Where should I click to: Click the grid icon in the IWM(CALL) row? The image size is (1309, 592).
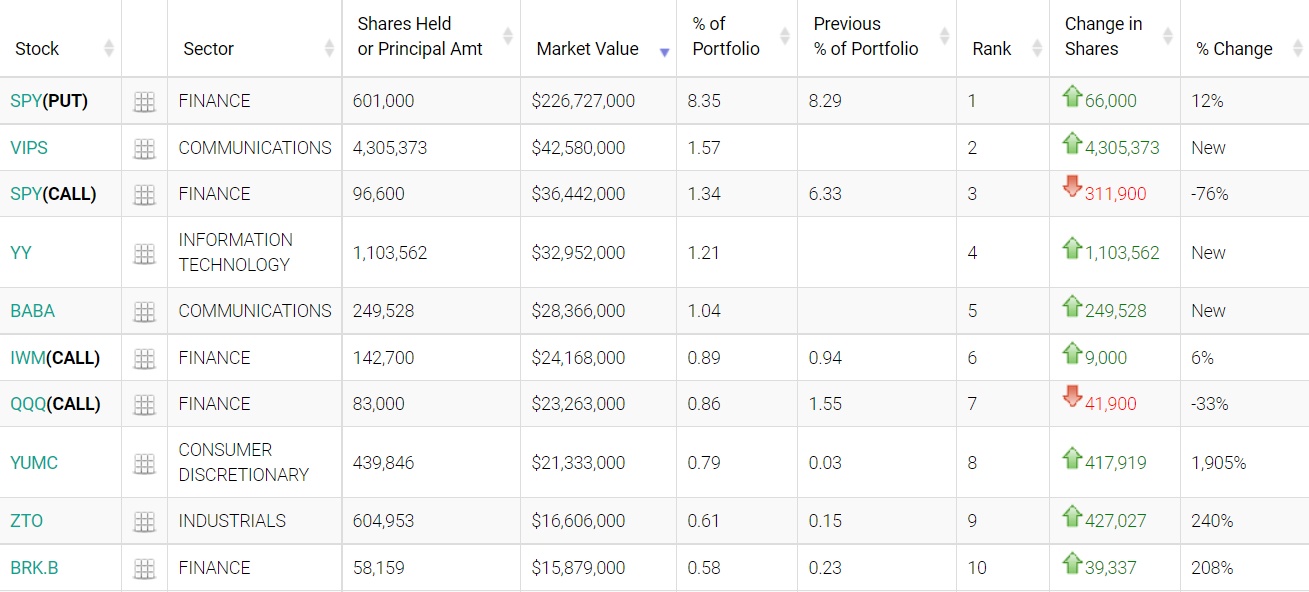[x=144, y=358]
